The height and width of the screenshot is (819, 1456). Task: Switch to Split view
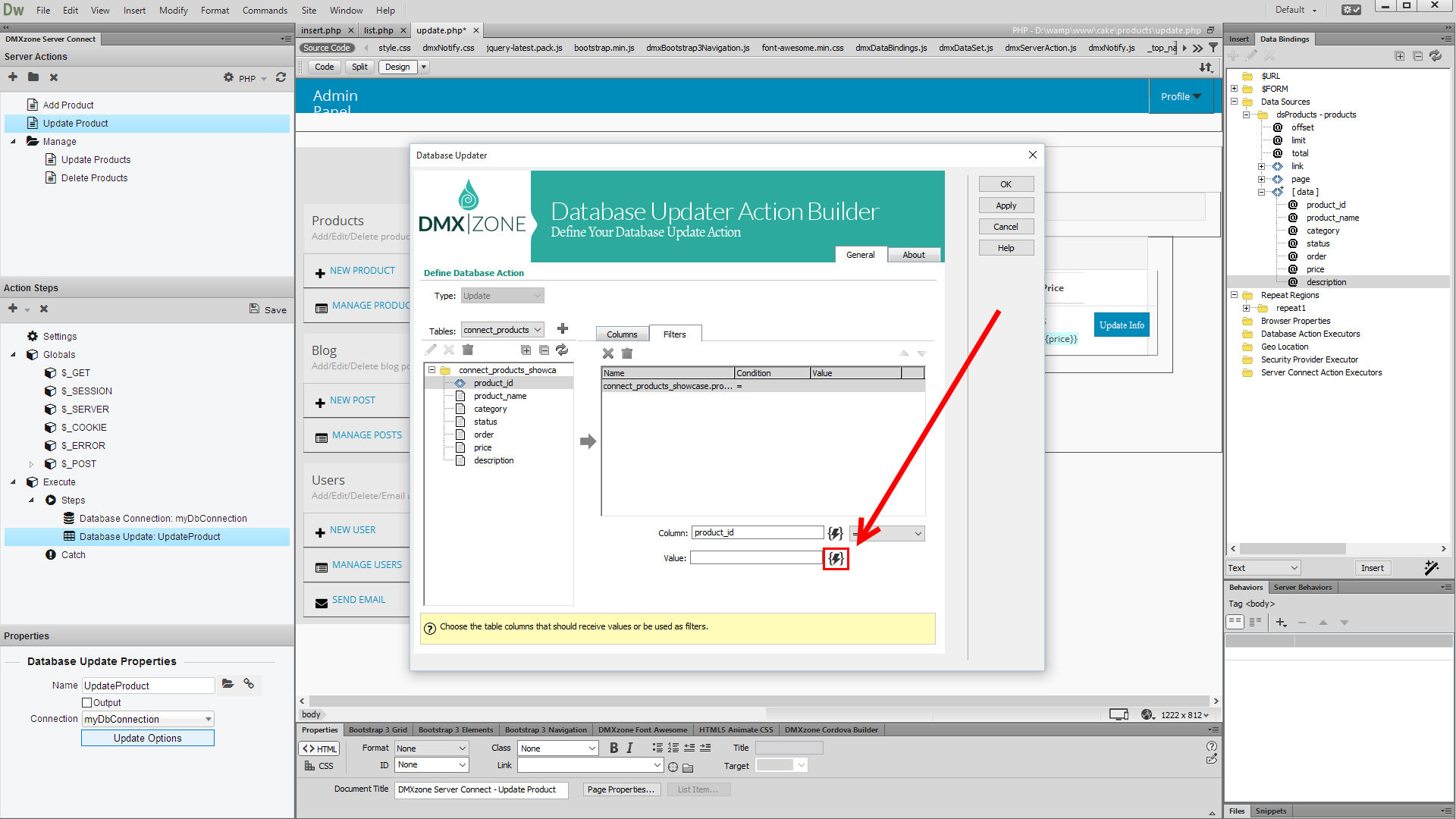[359, 67]
